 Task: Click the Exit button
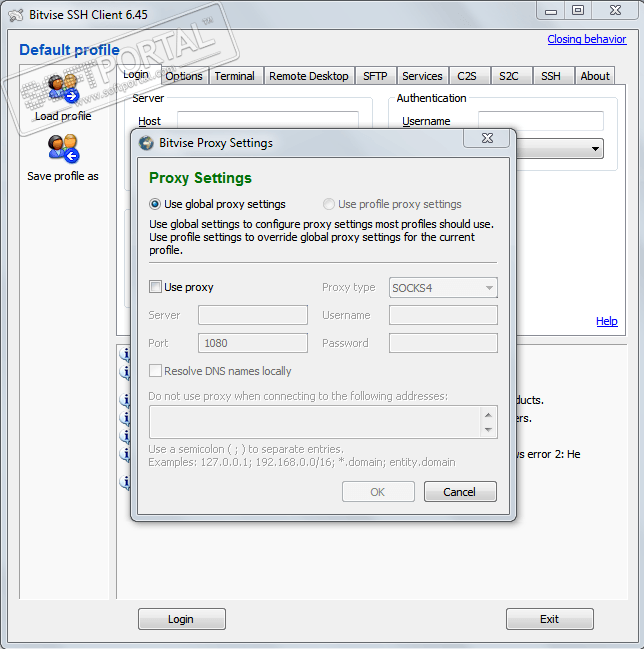[550, 619]
